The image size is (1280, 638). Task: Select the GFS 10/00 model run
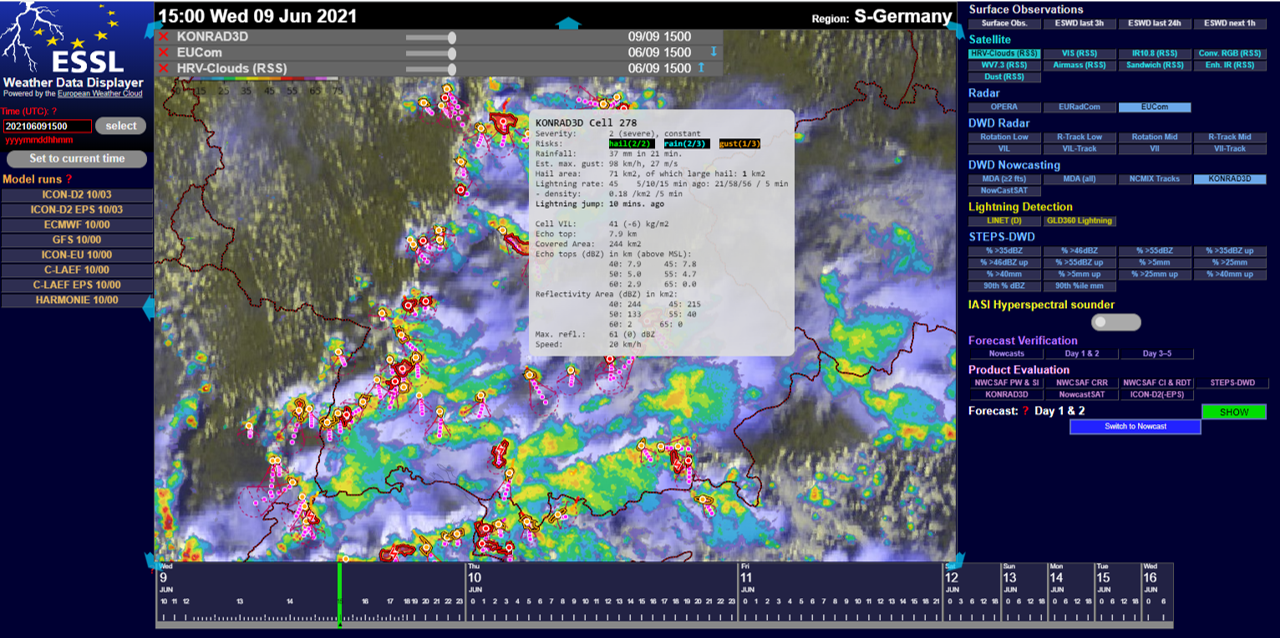click(x=77, y=240)
